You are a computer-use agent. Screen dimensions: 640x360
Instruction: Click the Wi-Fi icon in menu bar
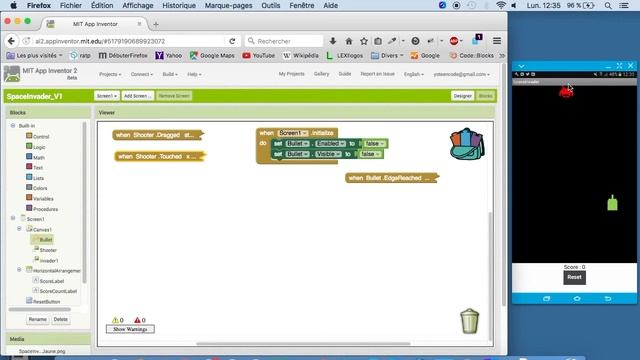501,5
